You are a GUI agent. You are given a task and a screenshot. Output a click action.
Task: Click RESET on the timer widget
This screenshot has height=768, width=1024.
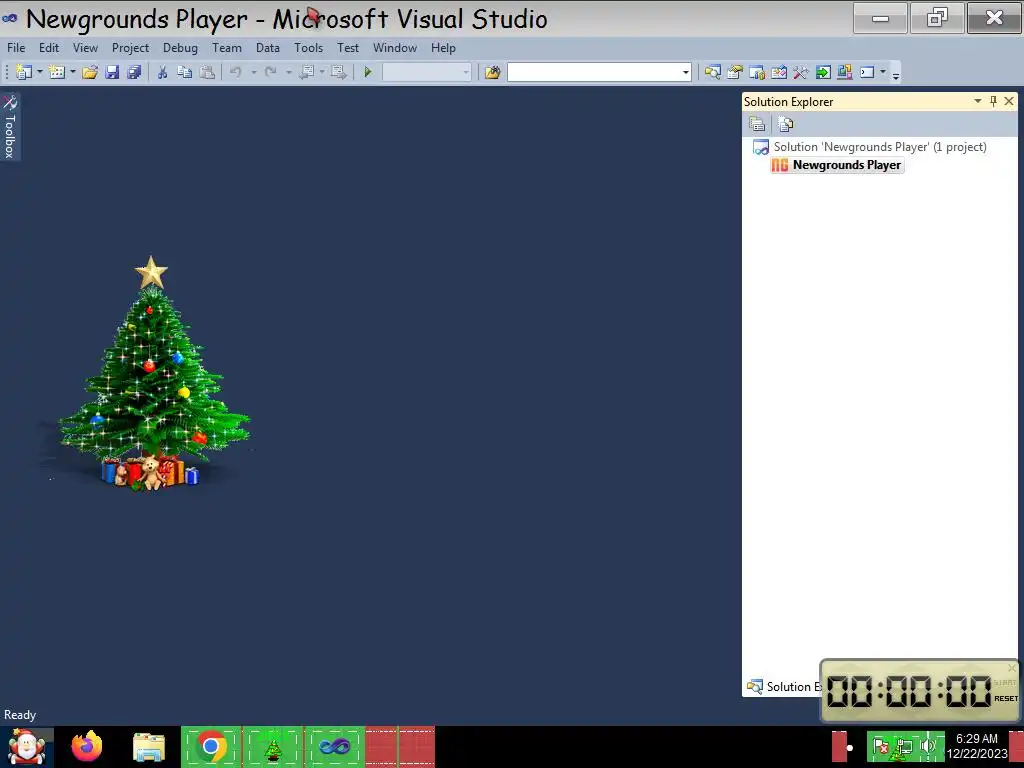pos(1006,699)
